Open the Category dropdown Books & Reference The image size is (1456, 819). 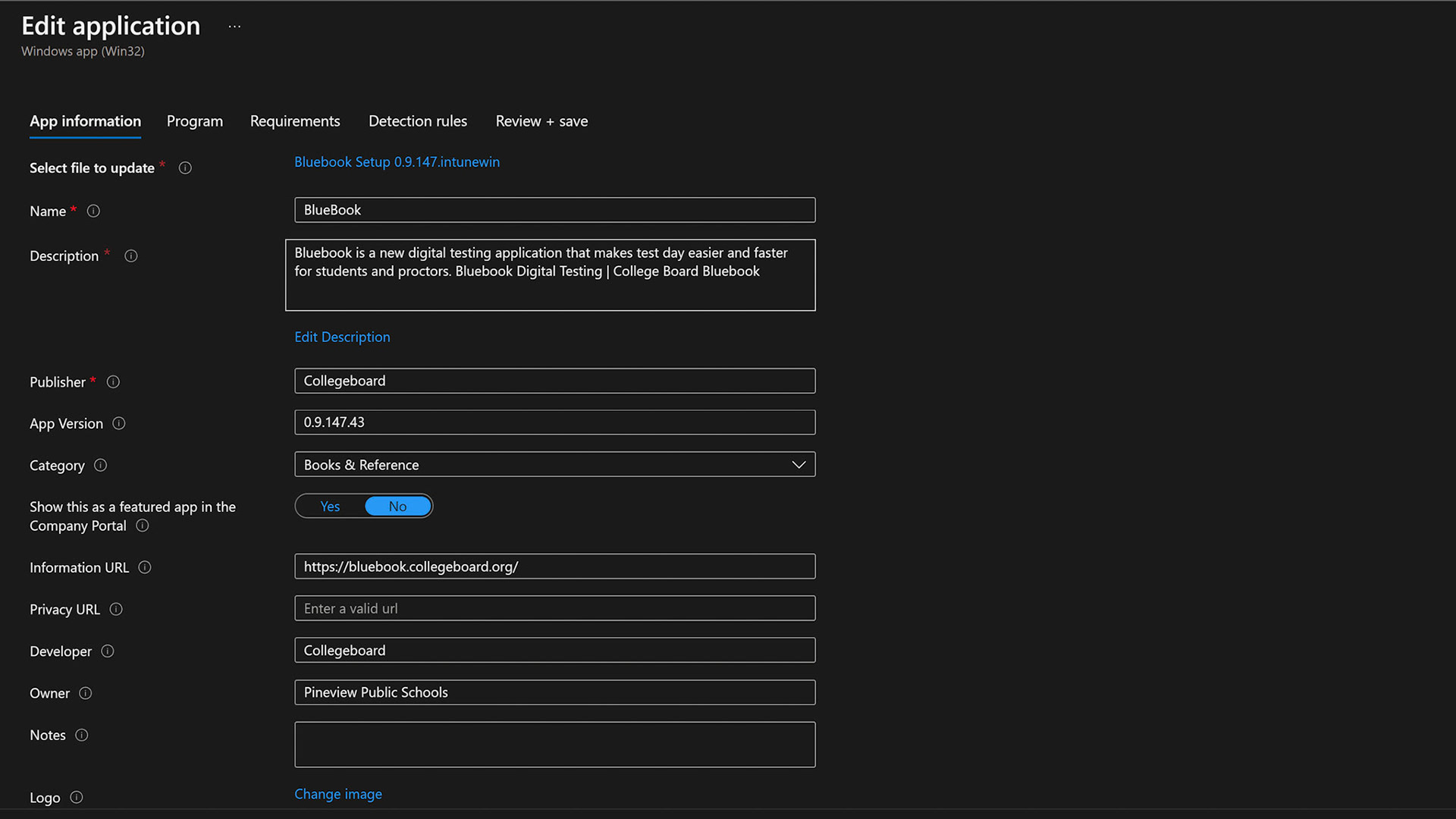click(555, 465)
